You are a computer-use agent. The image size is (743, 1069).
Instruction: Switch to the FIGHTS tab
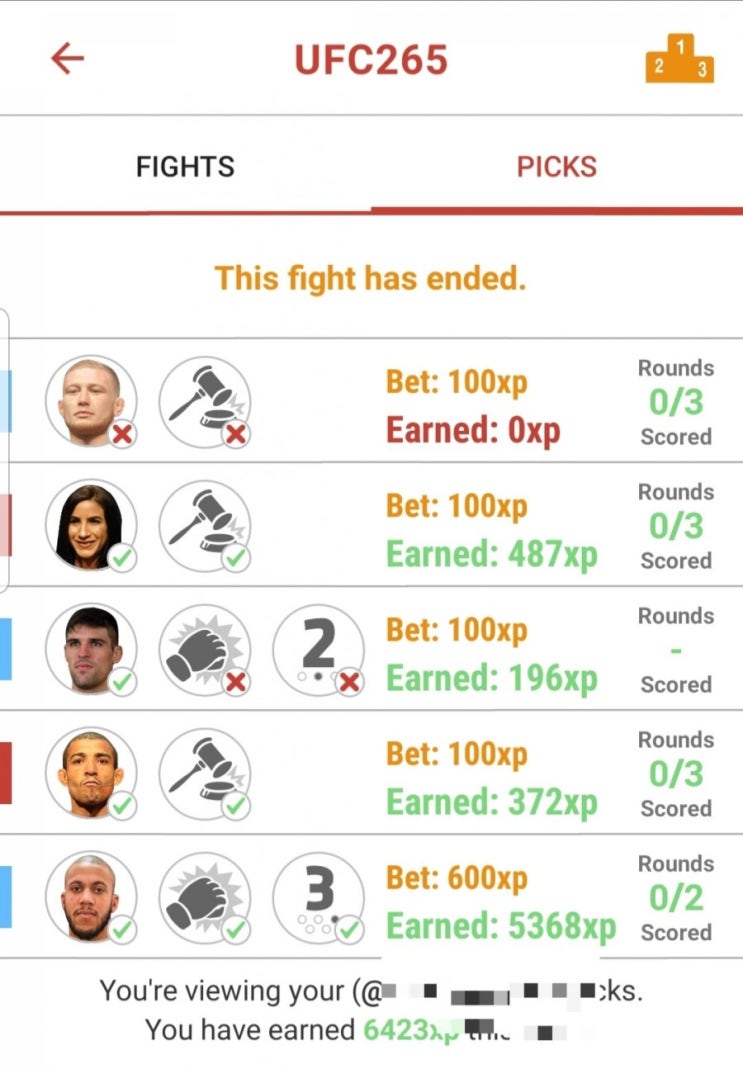click(x=185, y=166)
